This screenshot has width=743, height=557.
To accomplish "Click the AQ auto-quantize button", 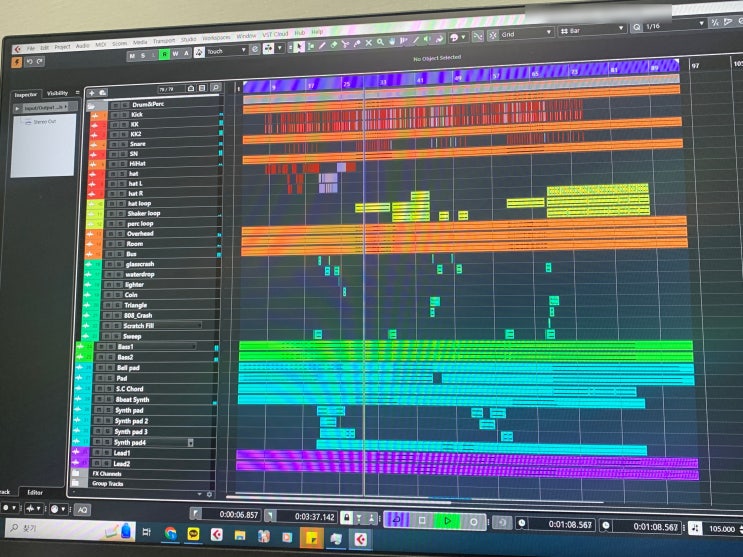I will (x=82, y=510).
